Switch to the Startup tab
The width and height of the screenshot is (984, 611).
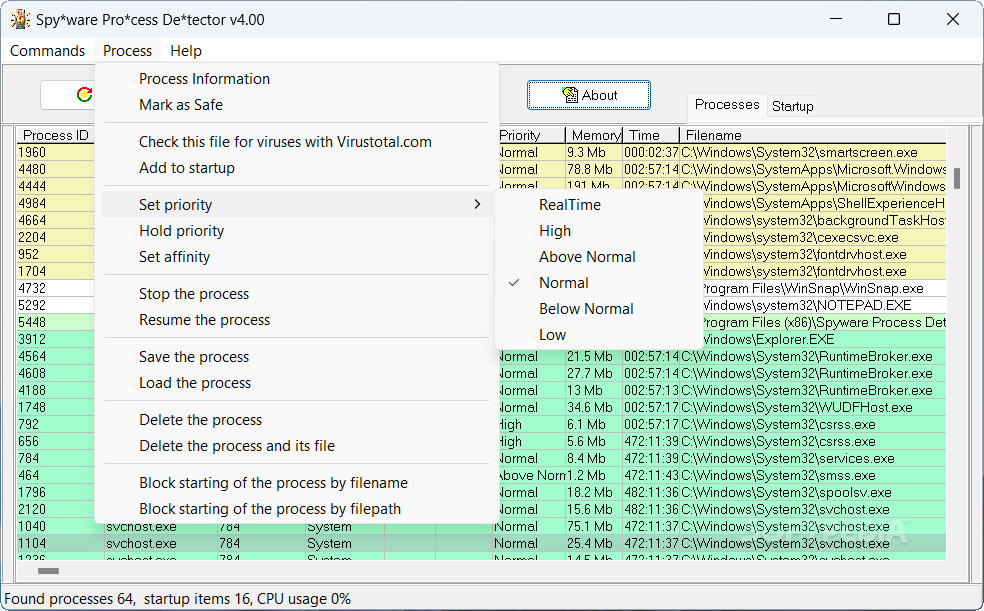click(793, 107)
